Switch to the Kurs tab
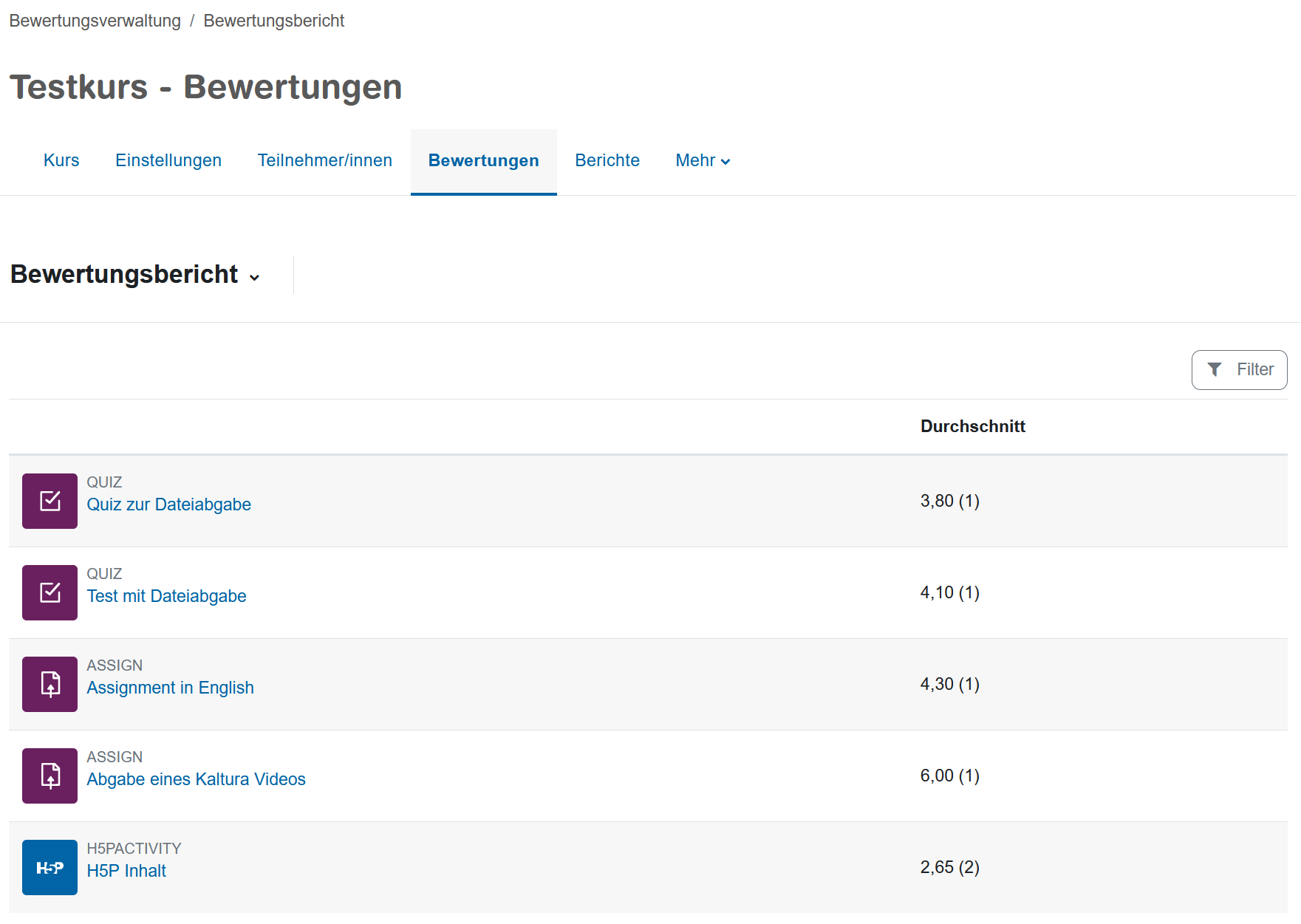 [61, 160]
